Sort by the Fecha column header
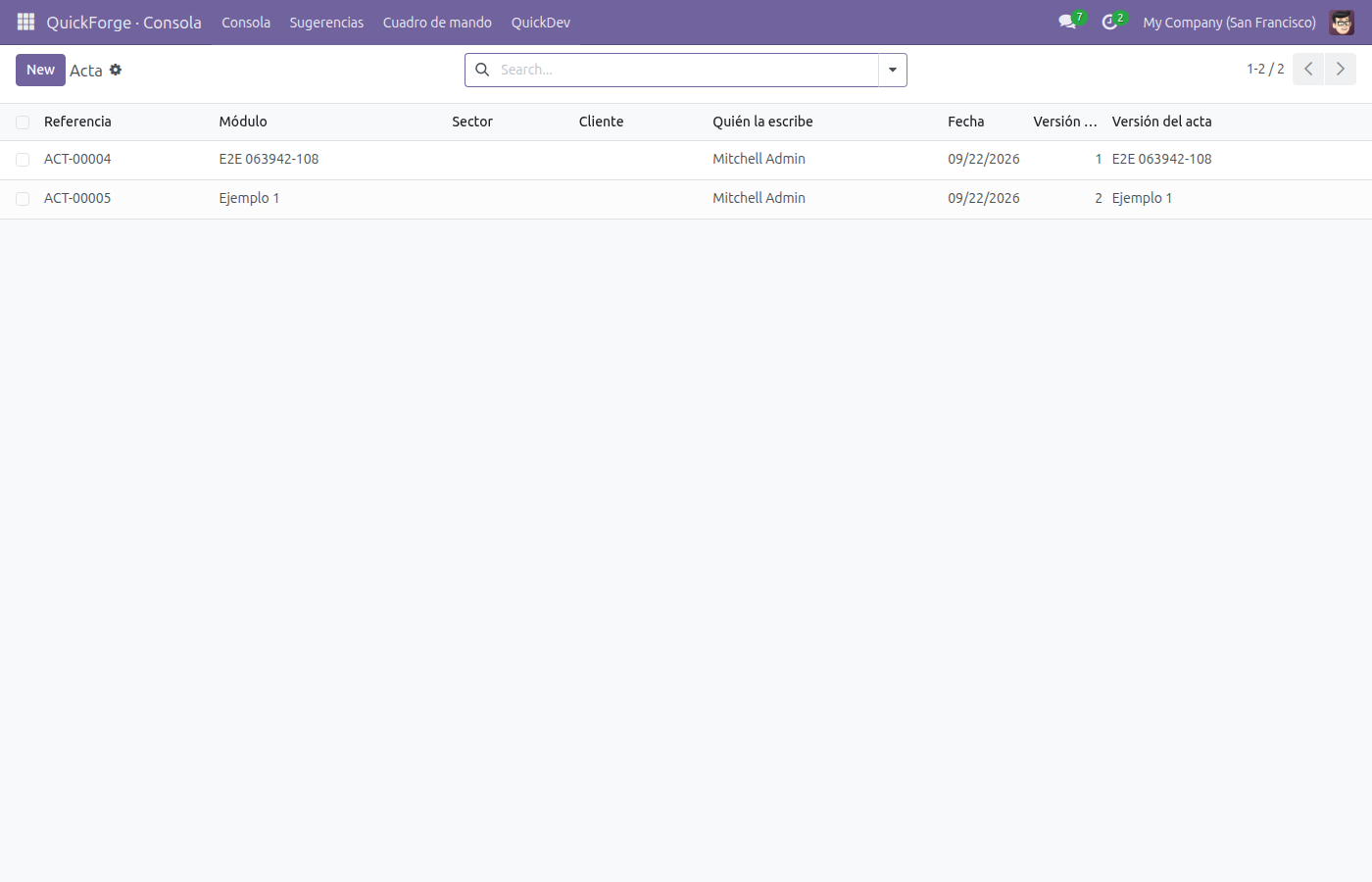Screen dimensions: 1372x882 [965, 122]
